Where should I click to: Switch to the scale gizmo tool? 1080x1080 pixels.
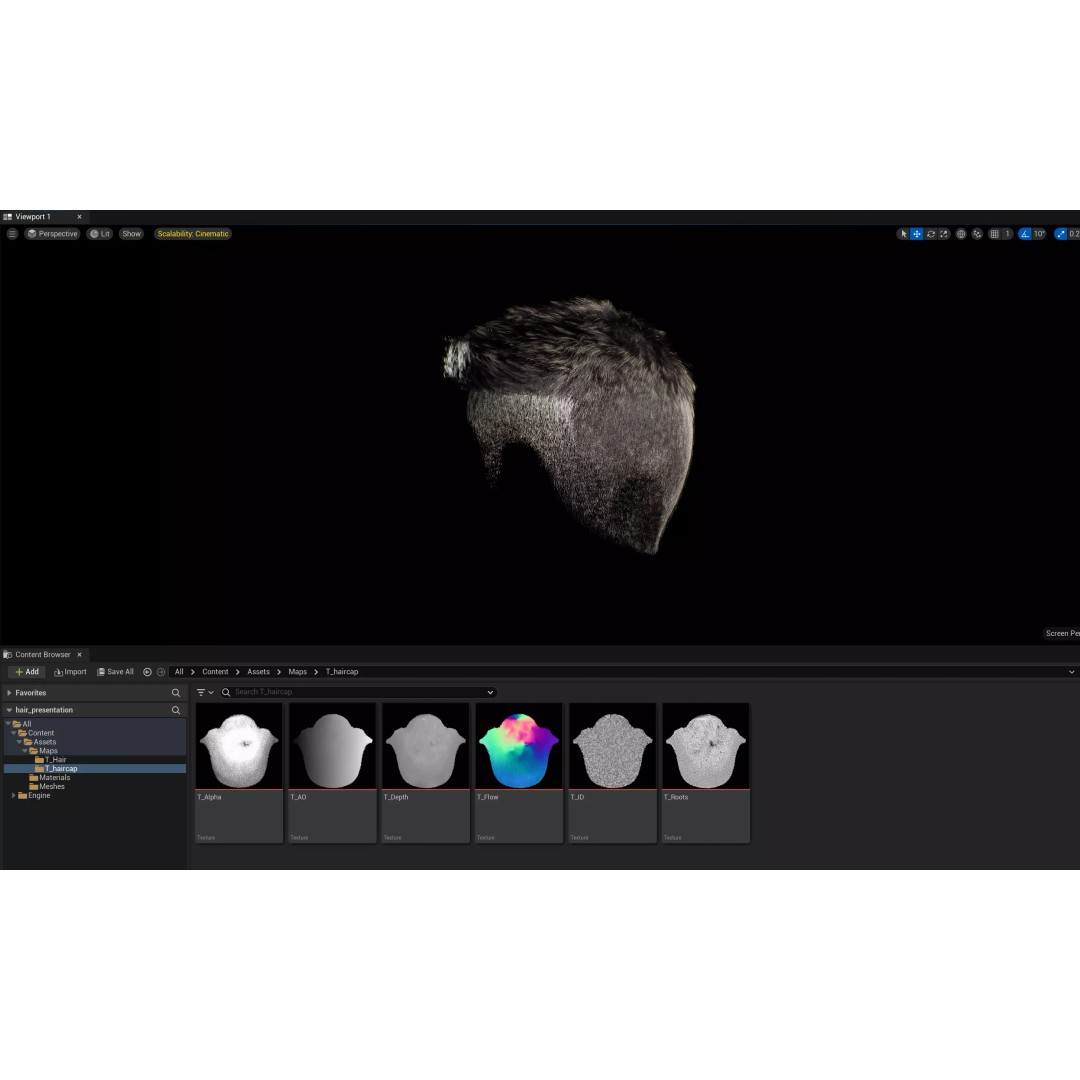[x=943, y=234]
